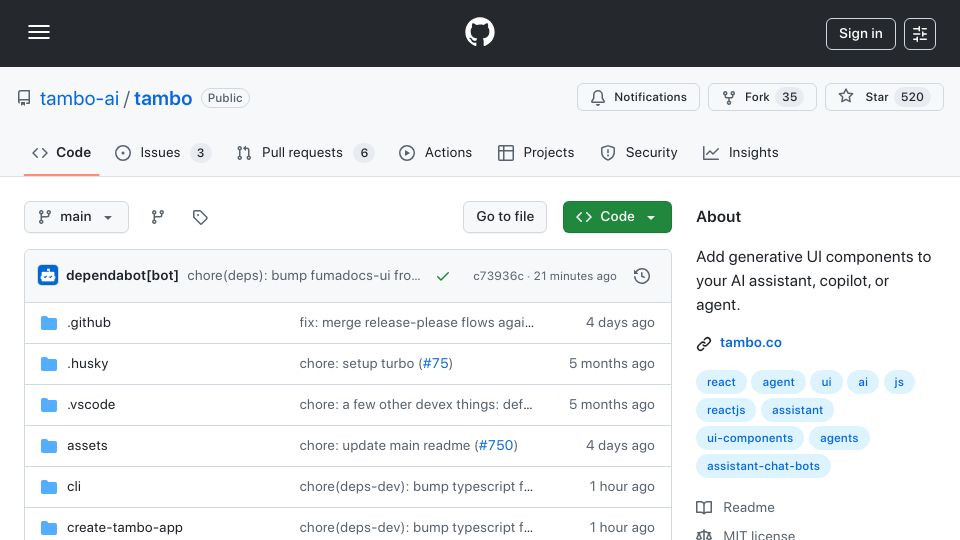Click the Sign in button

pyautogui.click(x=860, y=34)
